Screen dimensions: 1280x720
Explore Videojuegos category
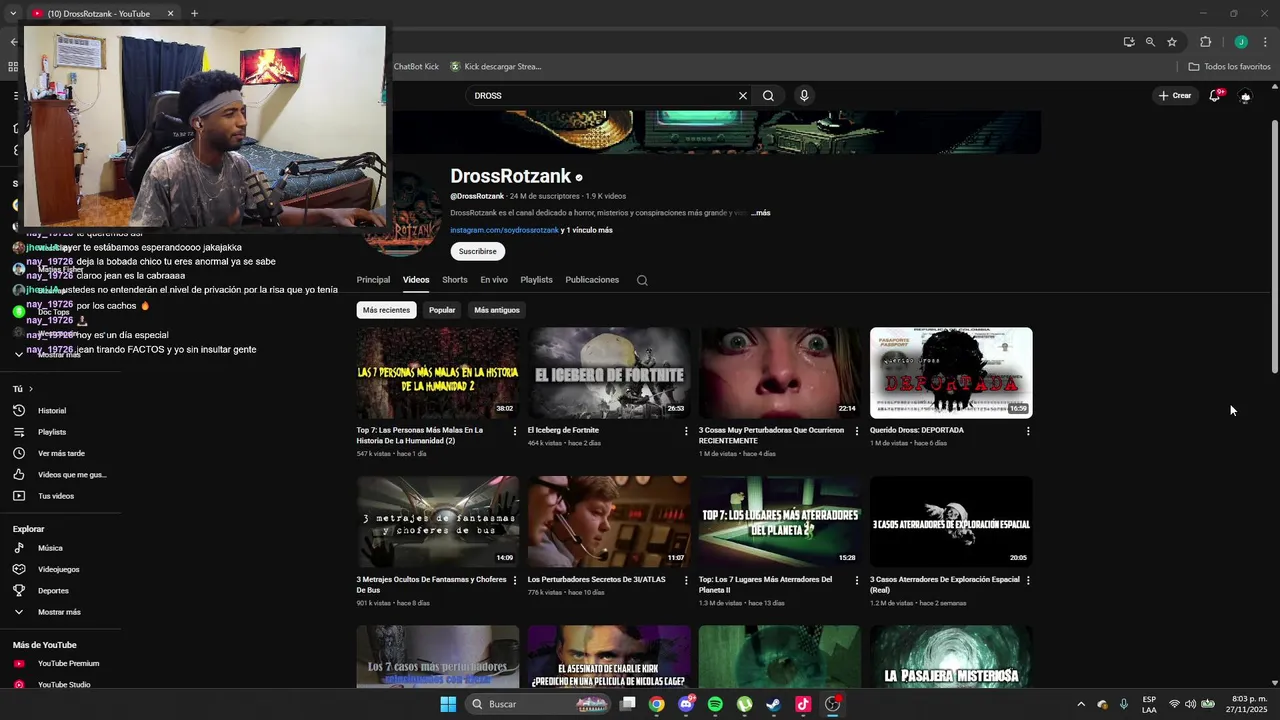click(x=60, y=569)
